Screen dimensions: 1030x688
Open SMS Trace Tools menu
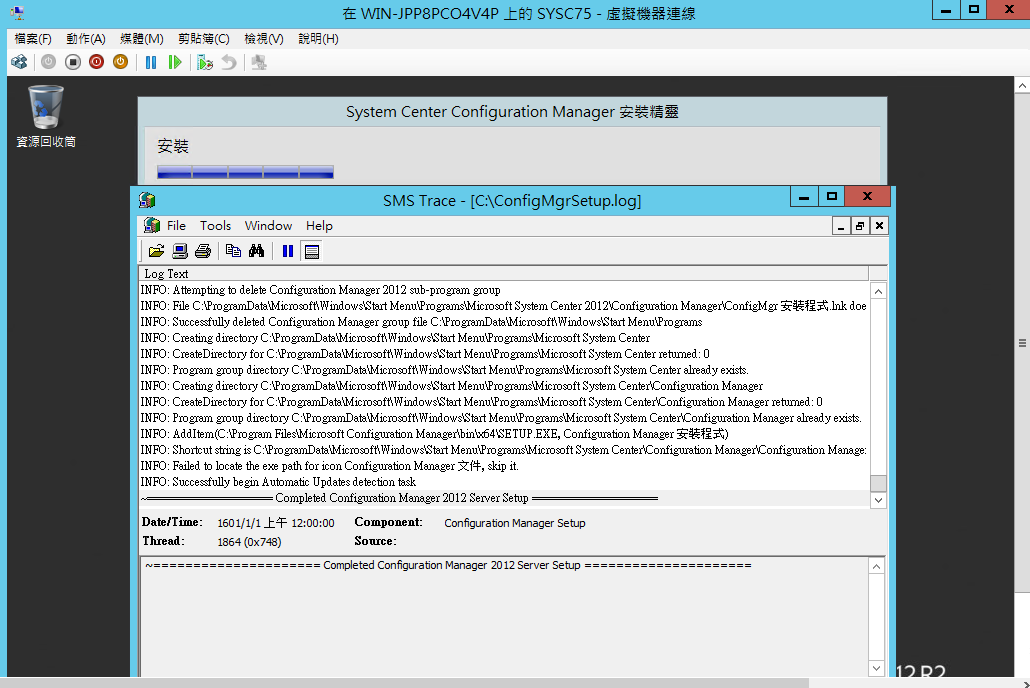215,225
